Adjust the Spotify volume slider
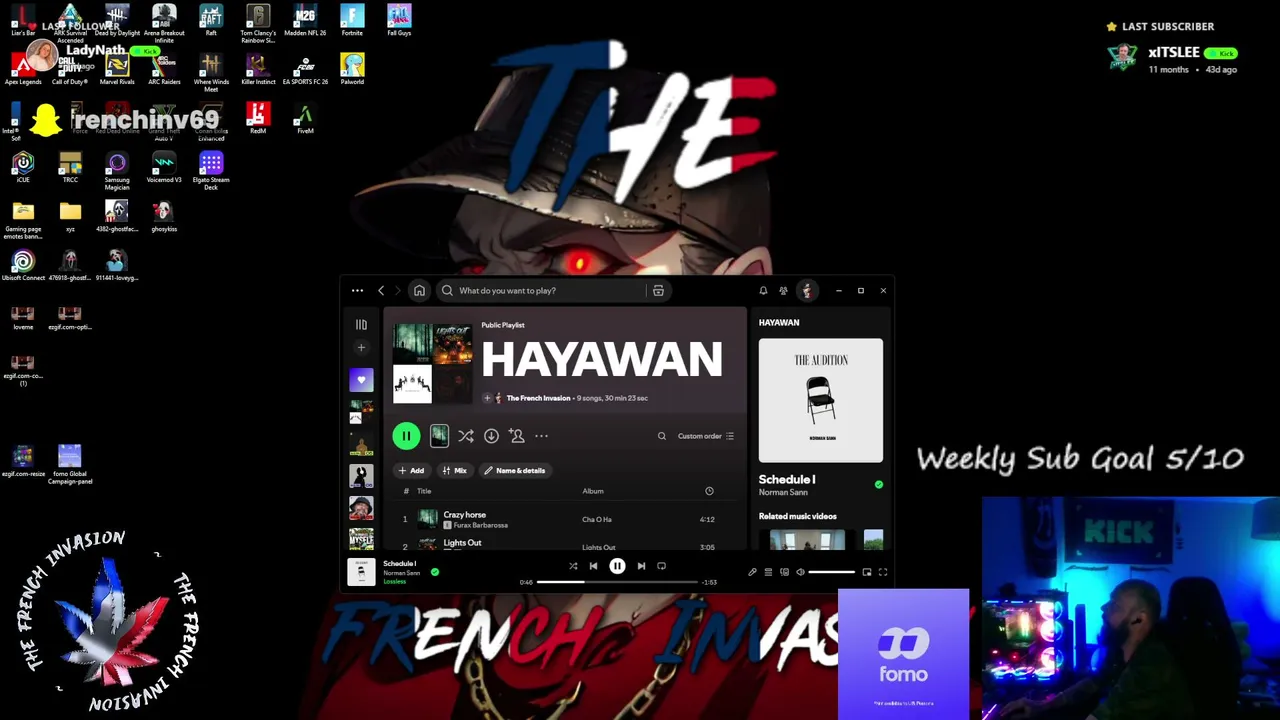Image resolution: width=1280 pixels, height=720 pixels. coord(832,572)
